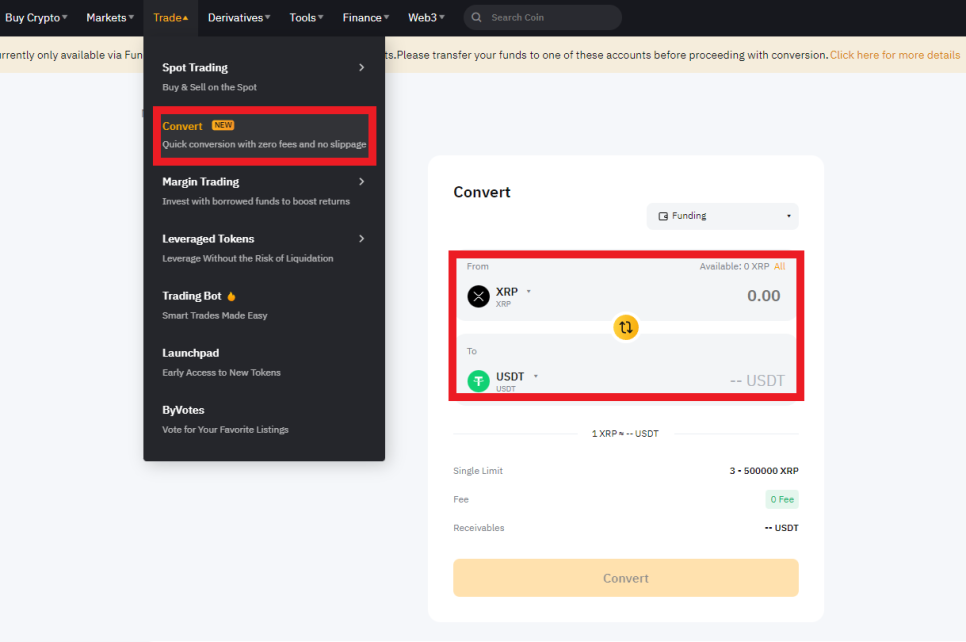The width and height of the screenshot is (966, 642).
Task: Click the Convert panel heading
Action: tap(482, 192)
